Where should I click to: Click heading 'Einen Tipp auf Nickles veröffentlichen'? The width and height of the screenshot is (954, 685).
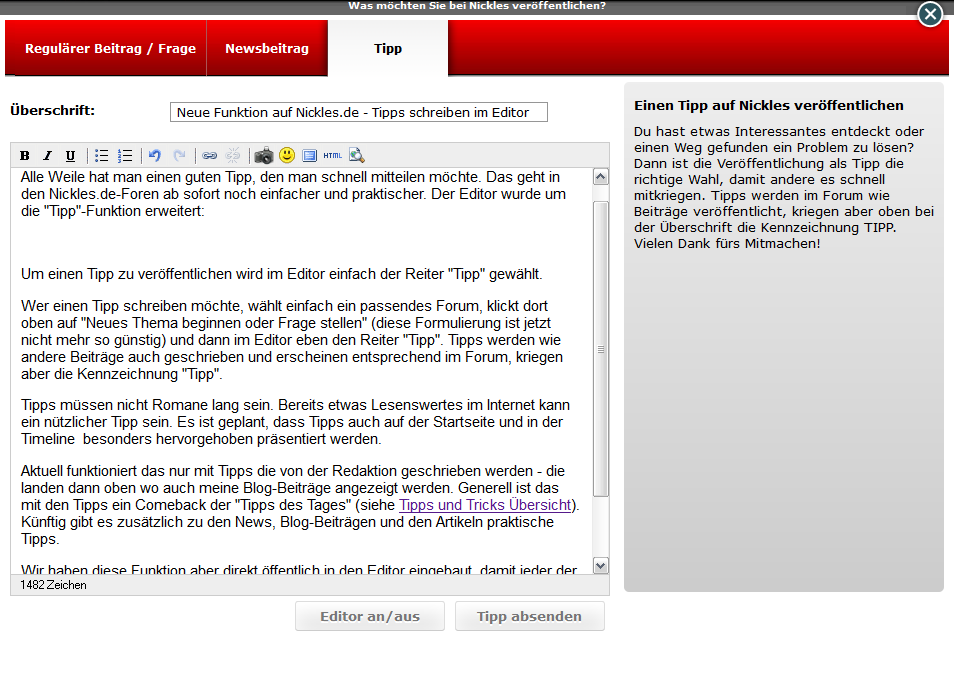[x=768, y=105]
